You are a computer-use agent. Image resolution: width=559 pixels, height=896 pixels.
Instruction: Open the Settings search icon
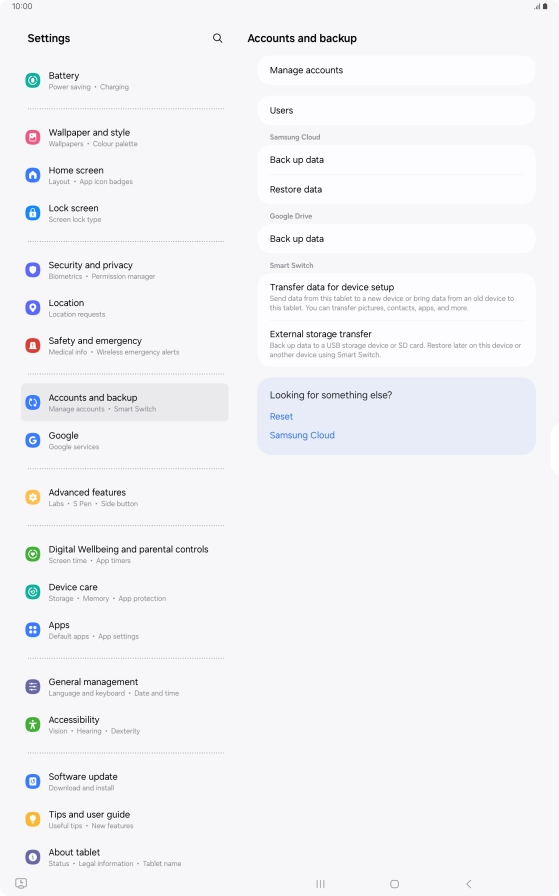[x=217, y=38]
